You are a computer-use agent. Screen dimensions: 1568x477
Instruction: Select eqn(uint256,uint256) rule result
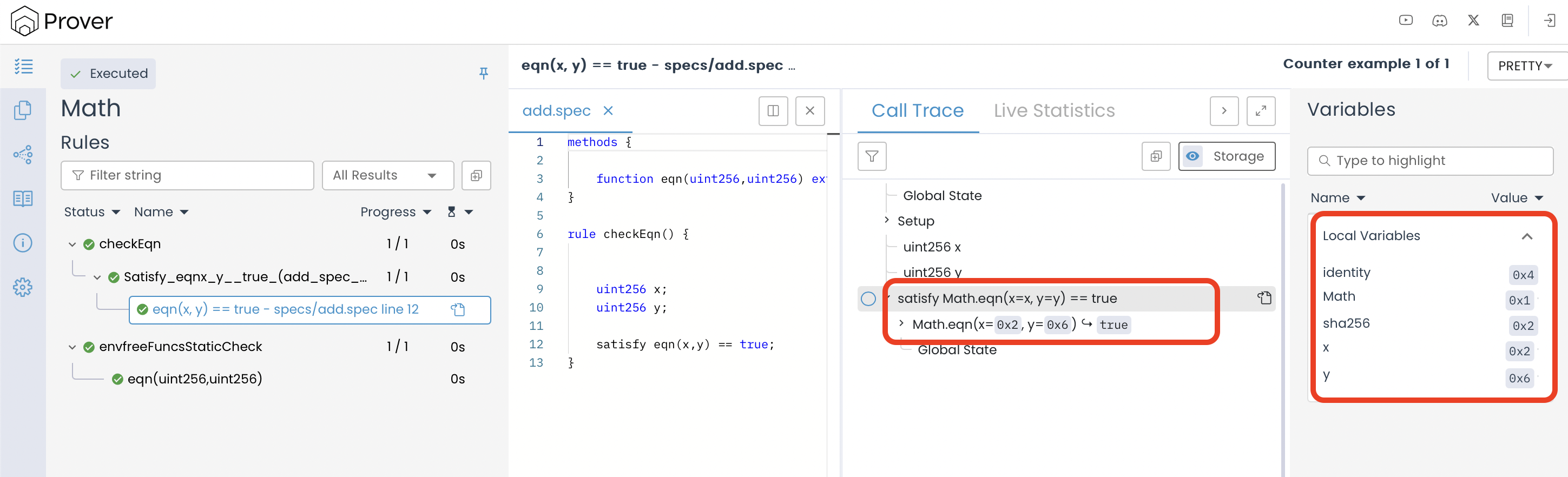pos(195,379)
